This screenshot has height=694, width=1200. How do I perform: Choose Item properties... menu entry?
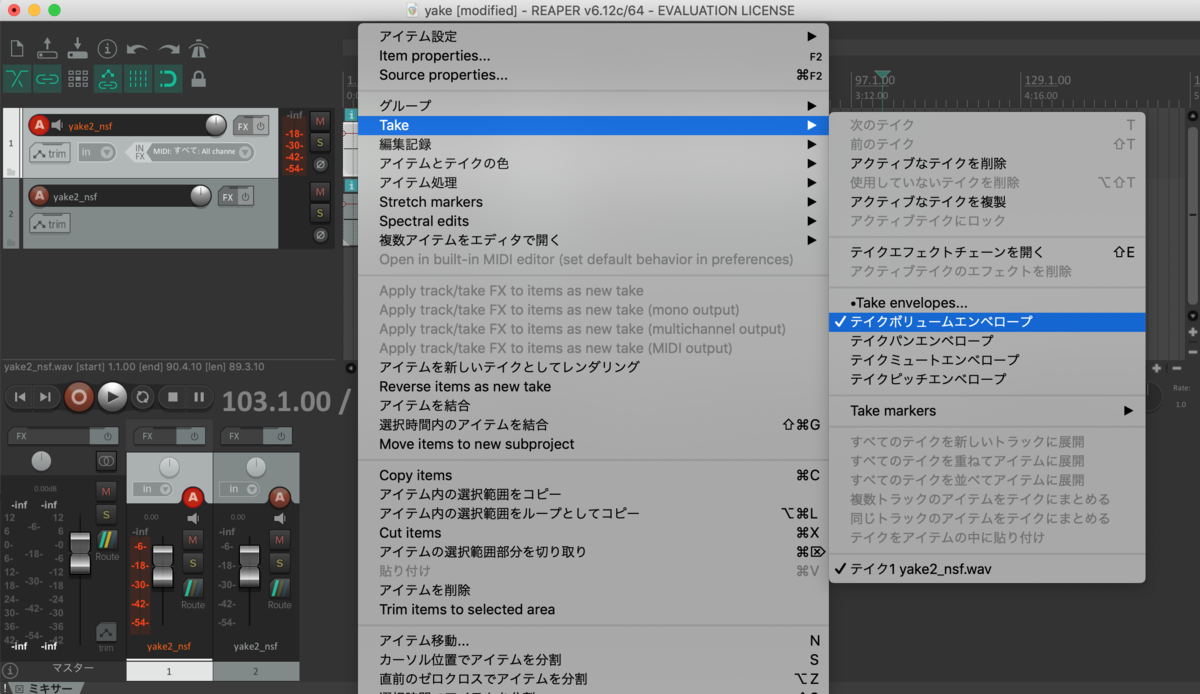[x=593, y=56]
